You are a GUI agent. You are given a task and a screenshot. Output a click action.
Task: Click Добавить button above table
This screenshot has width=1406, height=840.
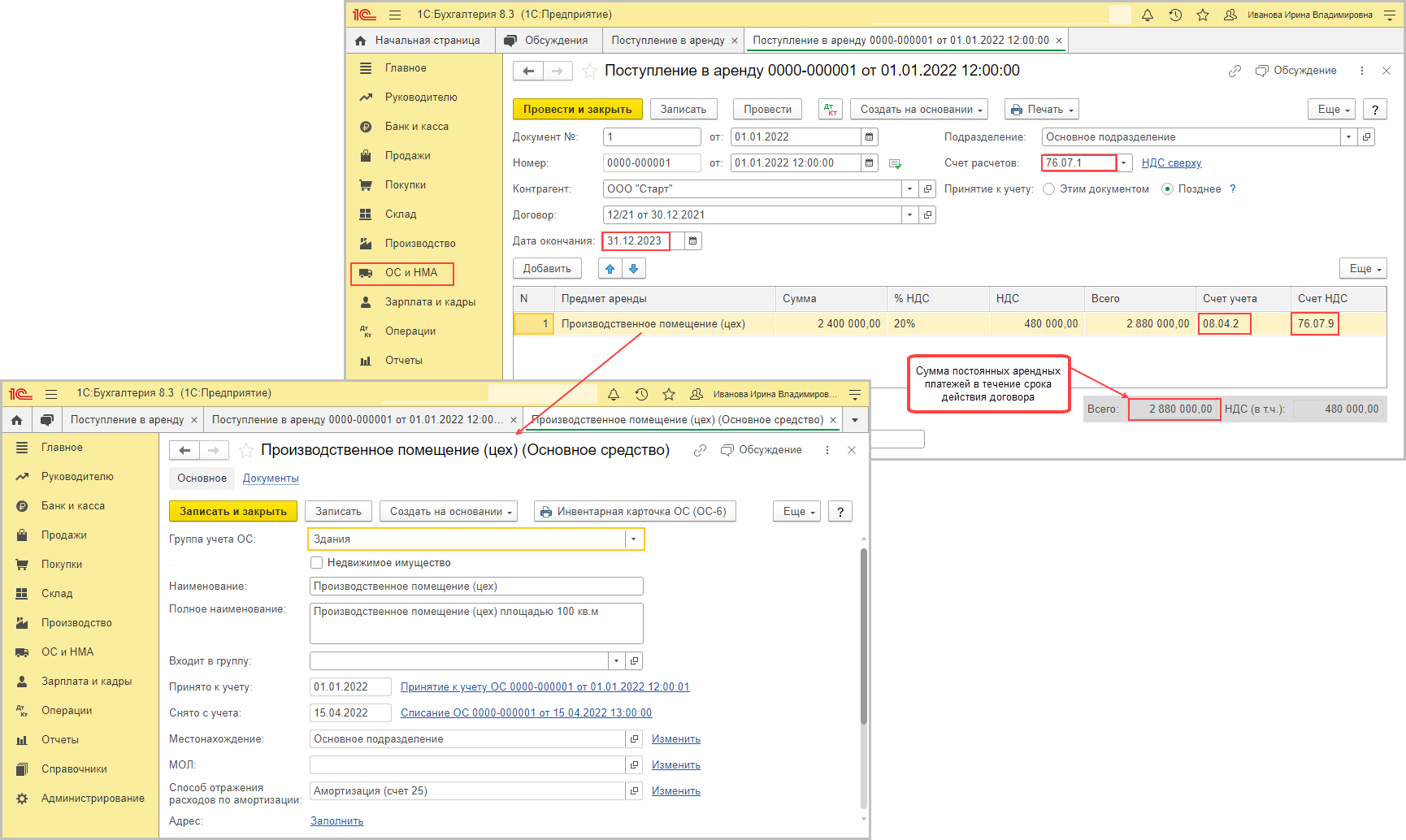pyautogui.click(x=547, y=269)
